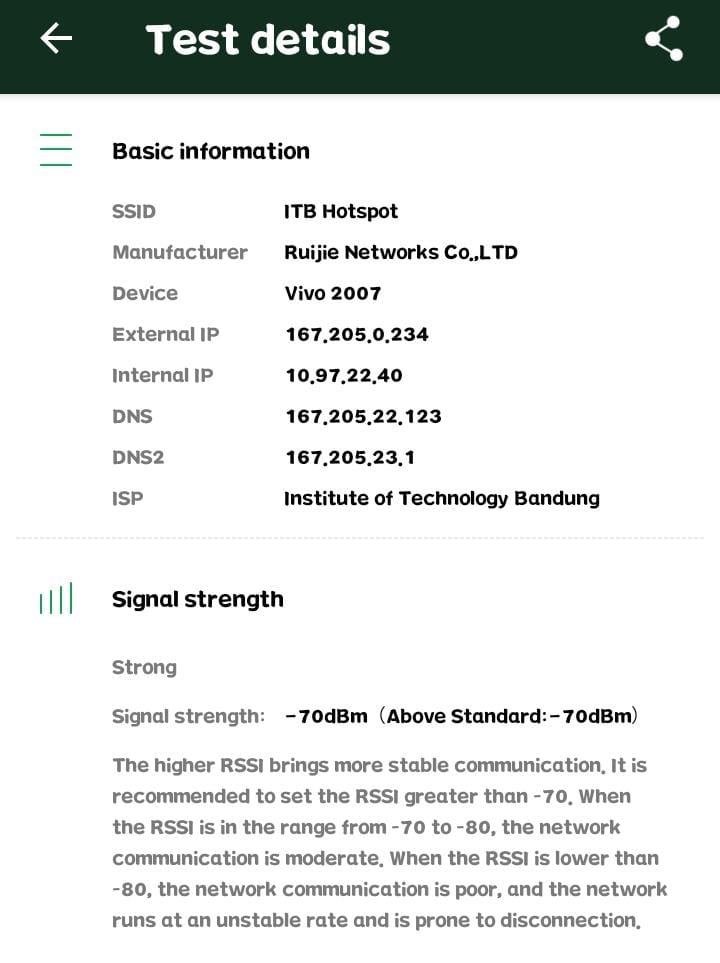Tap the share icon
The image size is (720, 963).
pos(663,39)
